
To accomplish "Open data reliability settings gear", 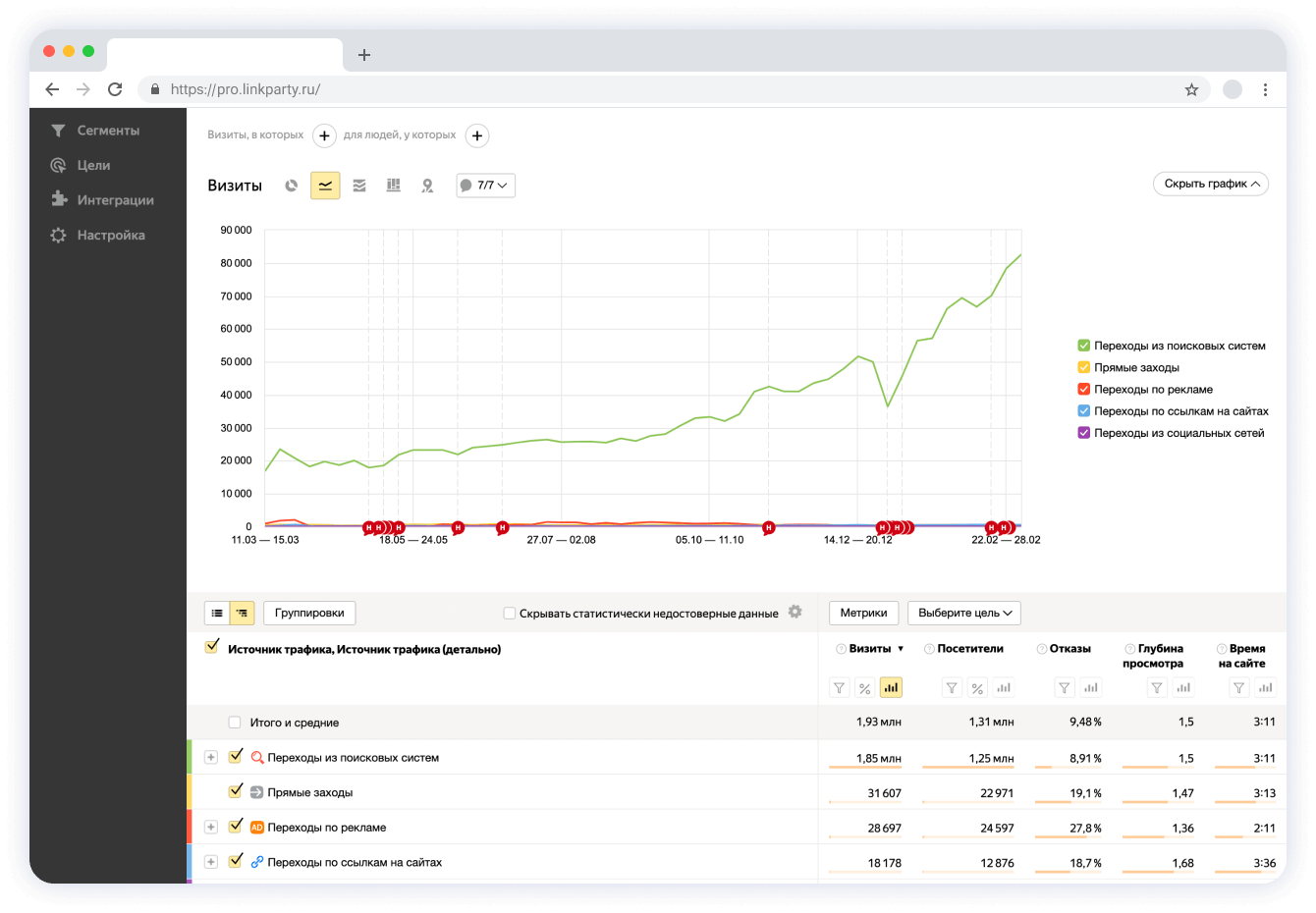I will (795, 612).
